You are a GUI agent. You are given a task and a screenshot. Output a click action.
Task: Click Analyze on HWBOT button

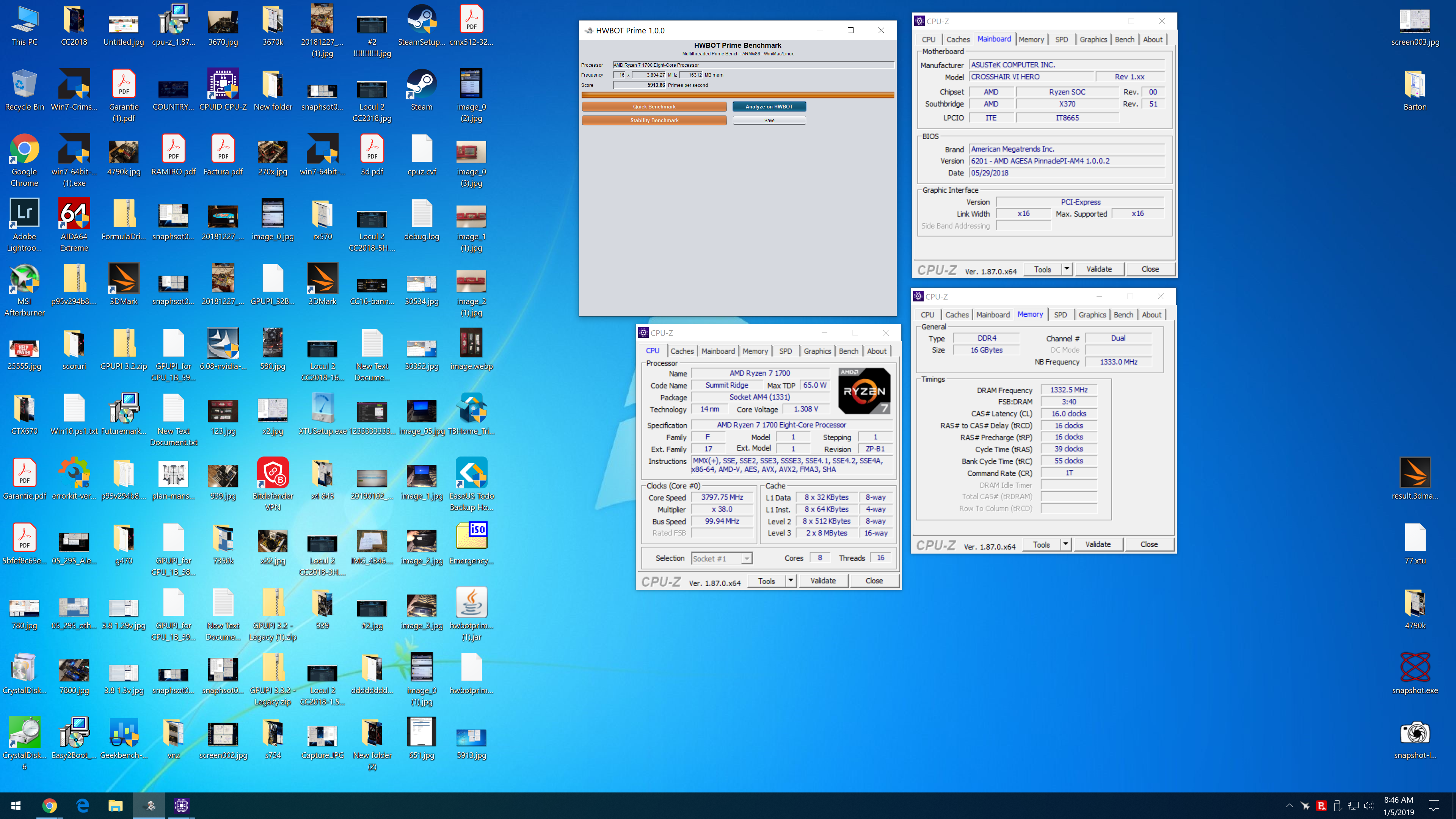pyautogui.click(x=769, y=106)
